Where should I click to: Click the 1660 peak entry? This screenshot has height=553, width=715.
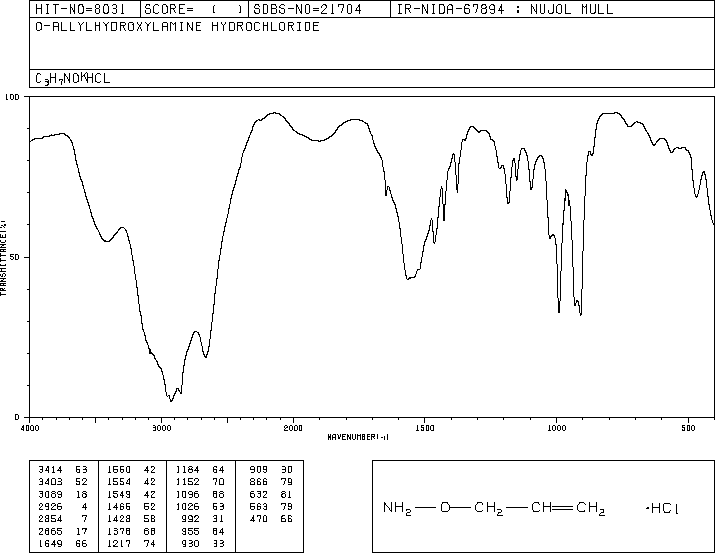131,470
